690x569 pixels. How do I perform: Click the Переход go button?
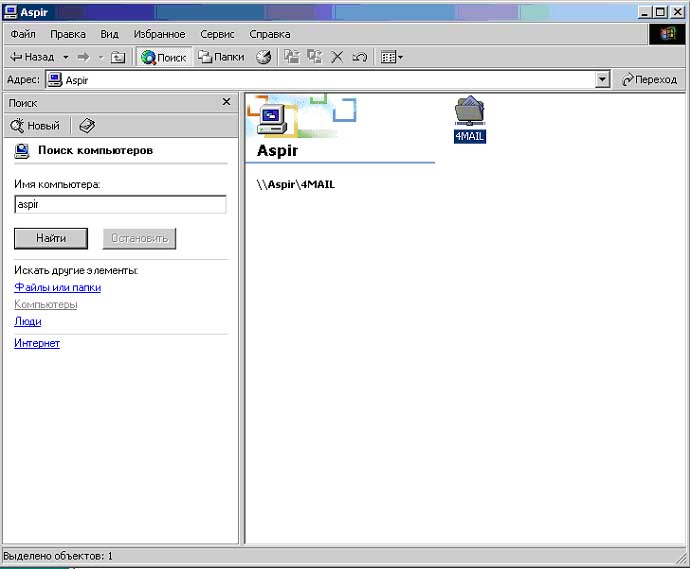tap(649, 80)
